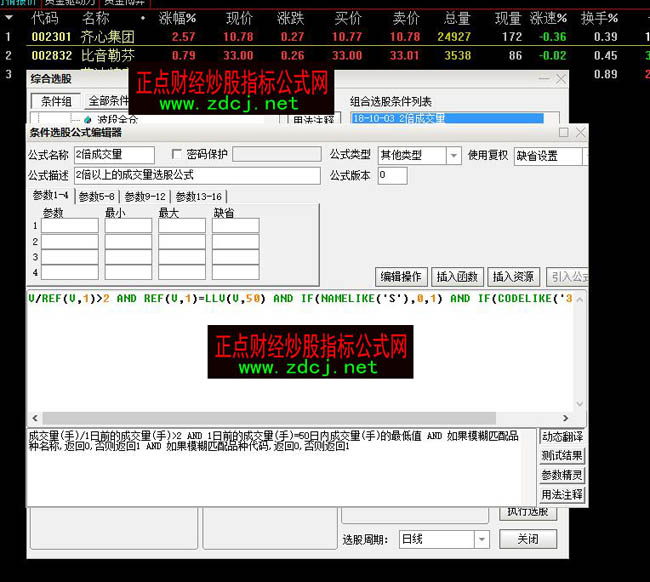
Task: Switch to 参数5-8 tab
Action: click(98, 196)
